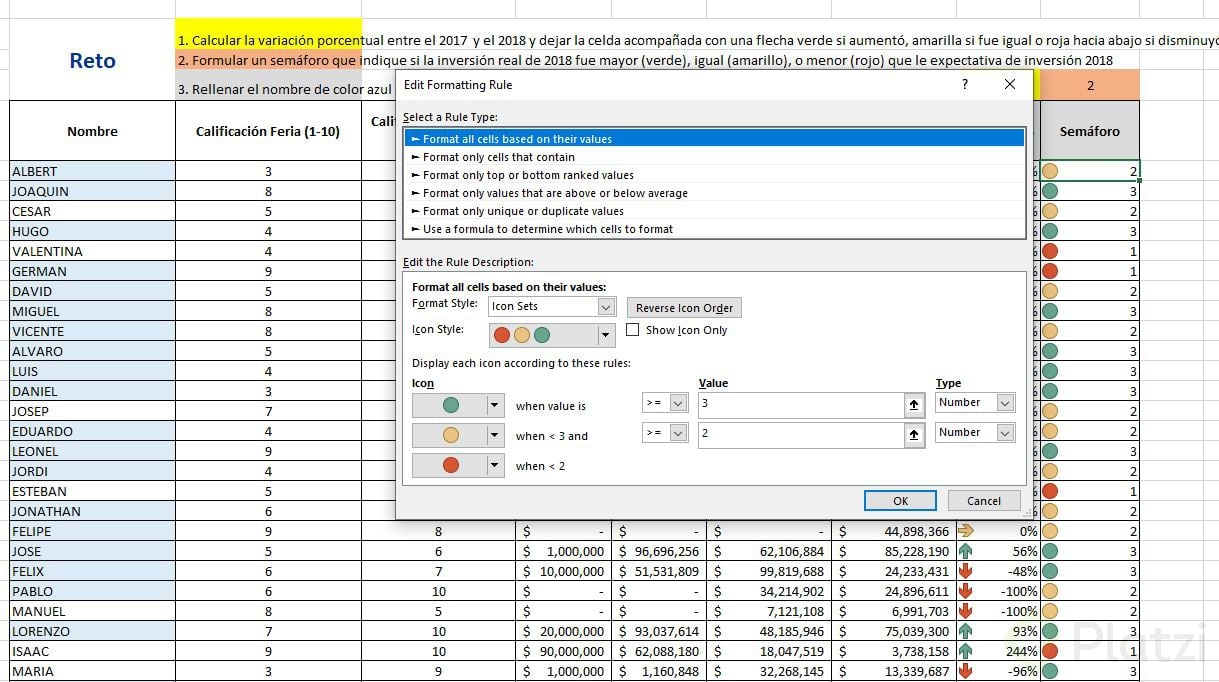Enable the Show Icon Only checkbox

pyautogui.click(x=633, y=330)
